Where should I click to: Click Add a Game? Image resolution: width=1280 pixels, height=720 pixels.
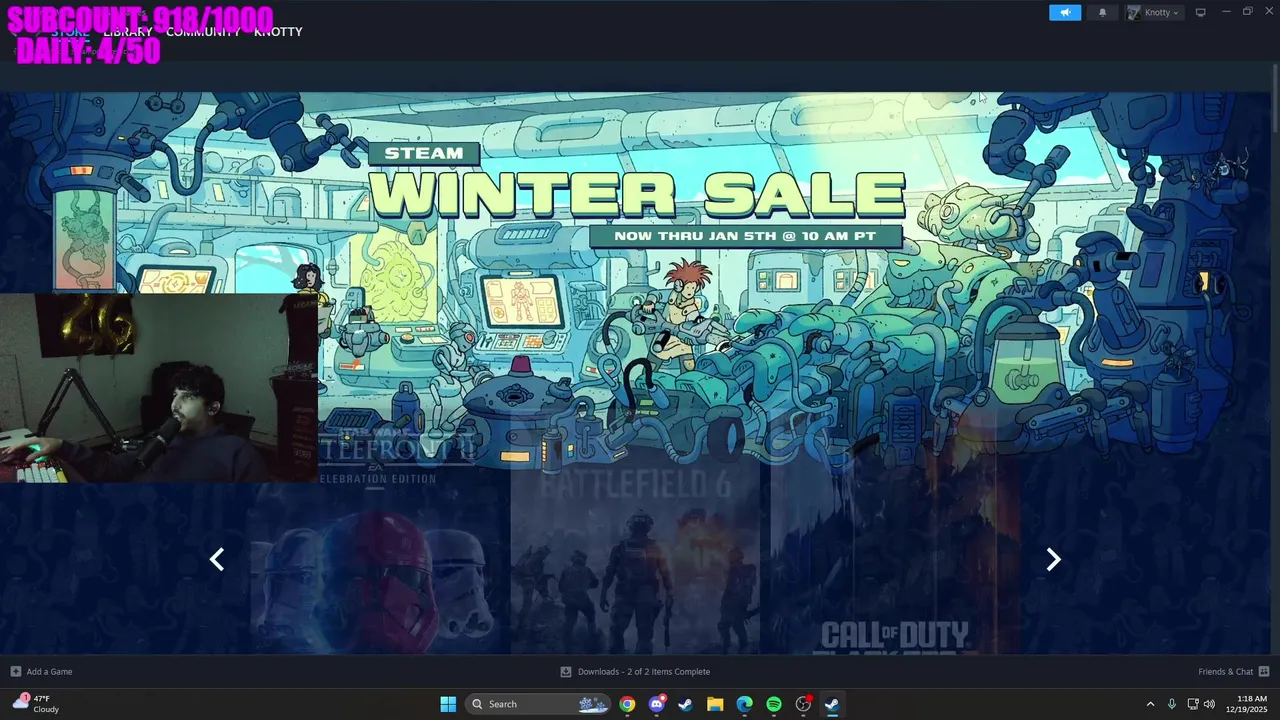click(x=41, y=671)
